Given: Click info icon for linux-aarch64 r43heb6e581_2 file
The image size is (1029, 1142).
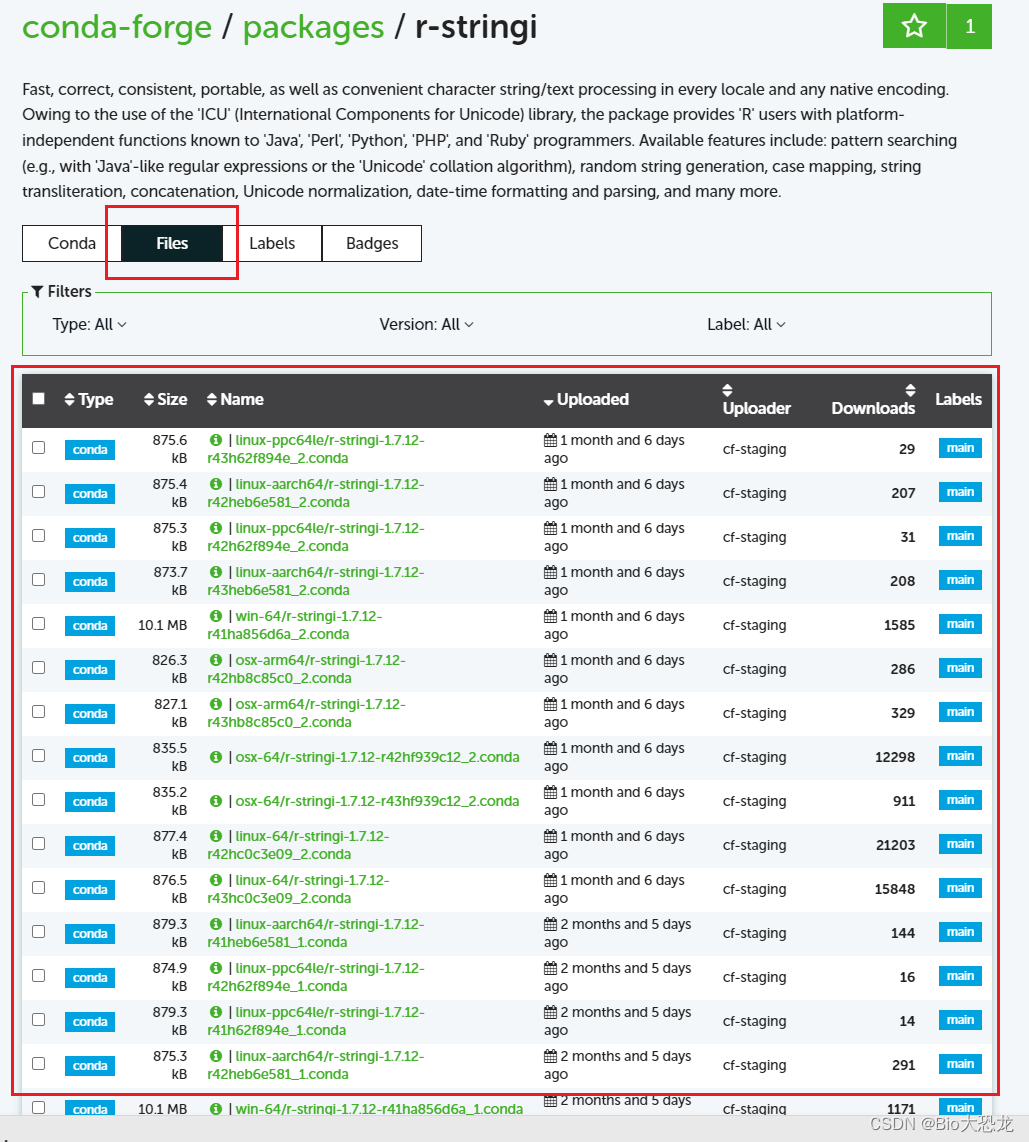Looking at the screenshot, I should click(x=216, y=572).
